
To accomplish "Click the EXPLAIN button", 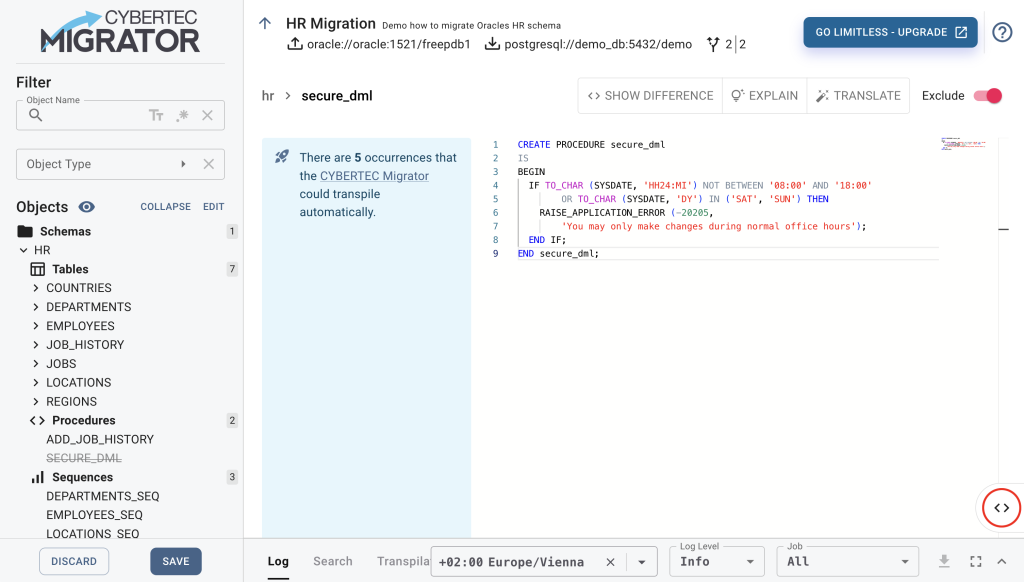I will [x=765, y=96].
